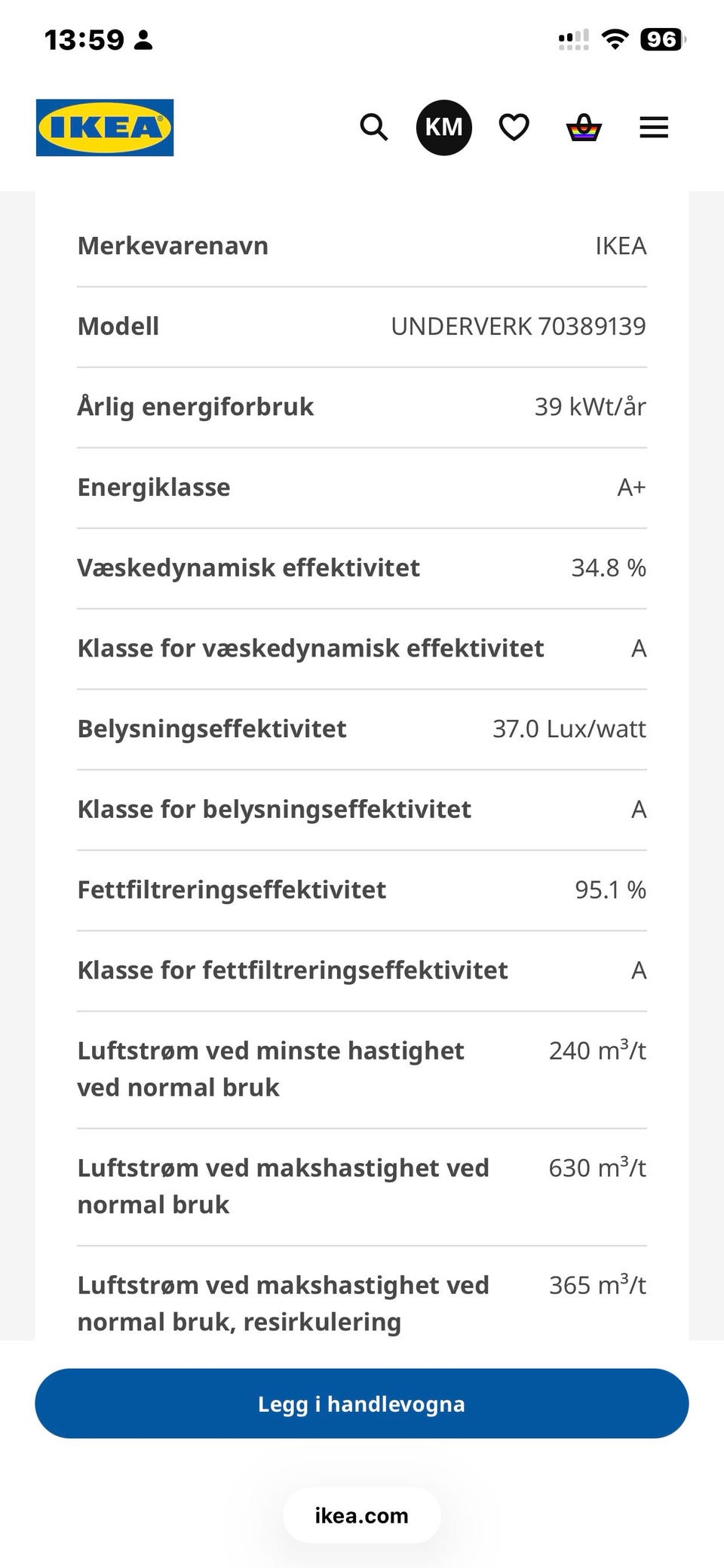This screenshot has height=1568, width=724.
Task: Tap the IKEA logo
Action: [105, 128]
